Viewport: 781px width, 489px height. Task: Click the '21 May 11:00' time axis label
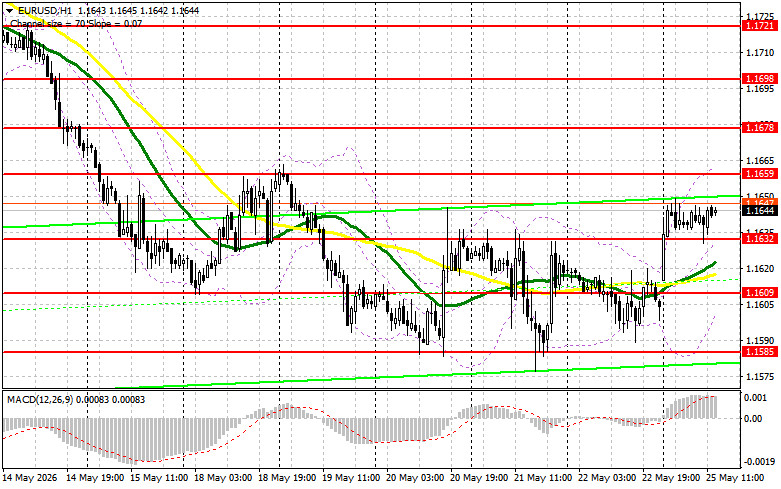pos(543,478)
